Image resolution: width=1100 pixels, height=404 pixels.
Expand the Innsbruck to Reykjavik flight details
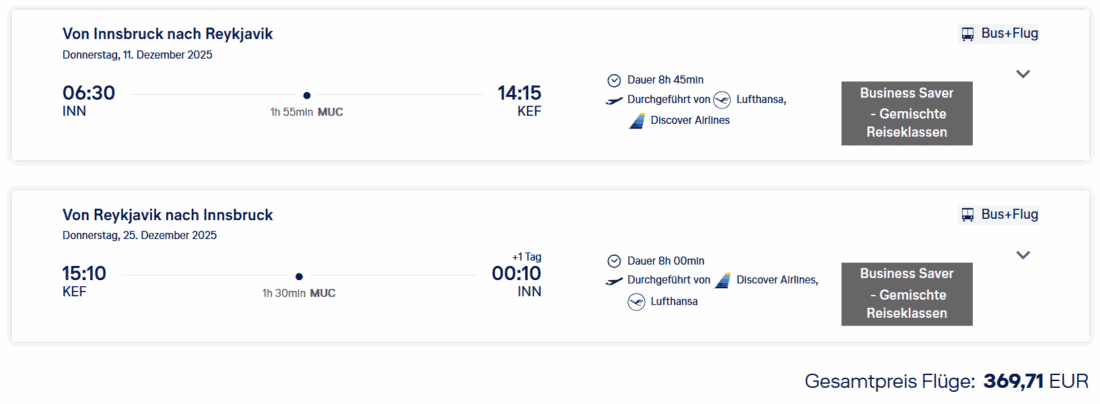click(x=1022, y=74)
